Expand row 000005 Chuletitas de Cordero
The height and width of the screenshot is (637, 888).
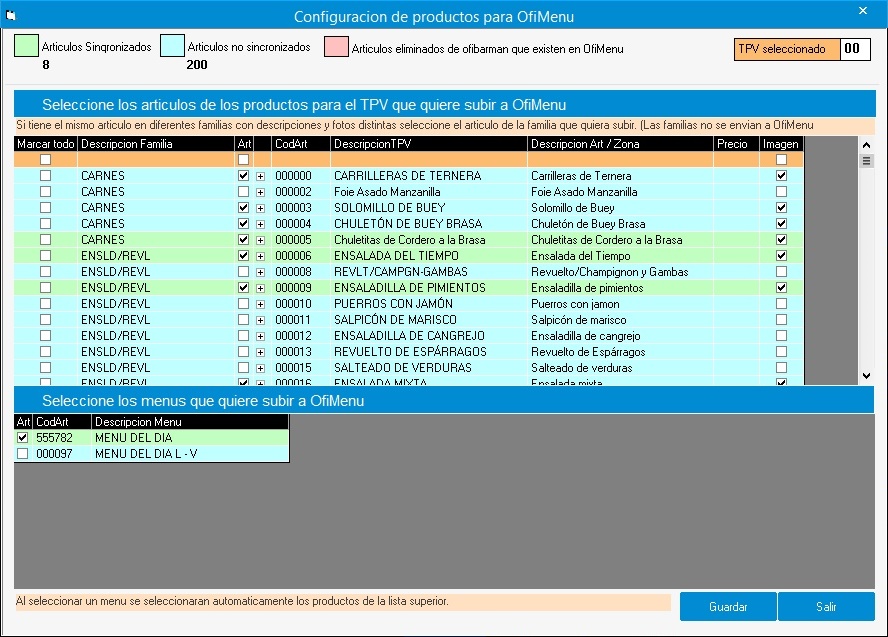261,240
